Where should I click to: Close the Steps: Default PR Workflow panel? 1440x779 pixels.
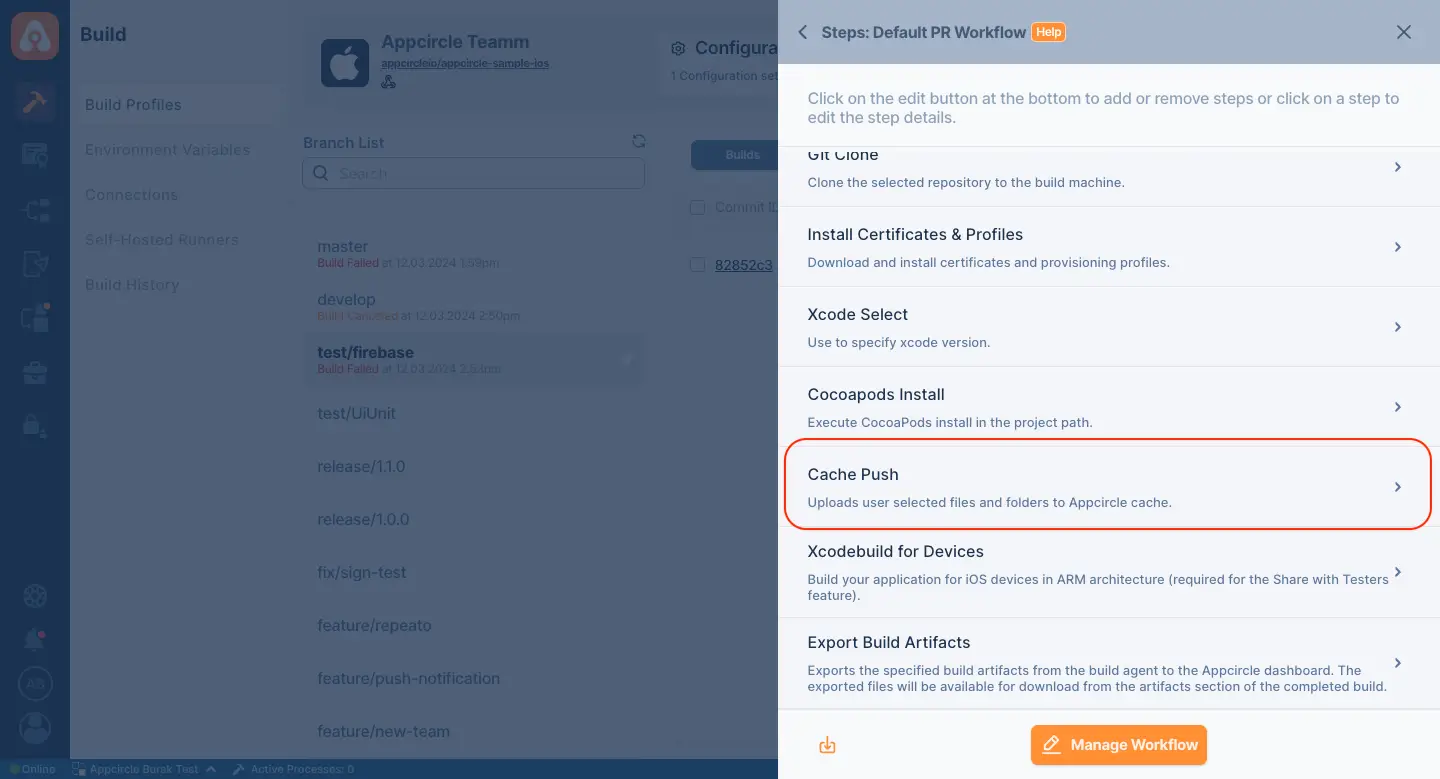tap(1404, 32)
